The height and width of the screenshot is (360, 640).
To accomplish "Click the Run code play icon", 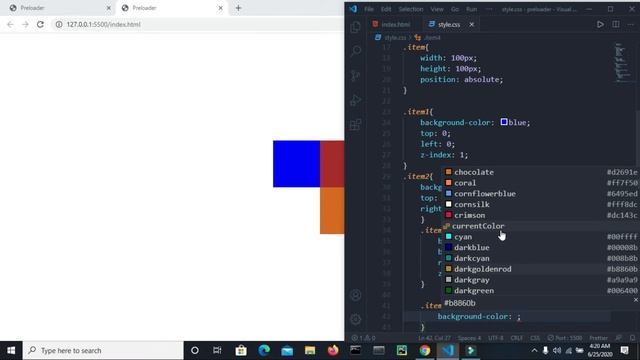I will click(600, 24).
